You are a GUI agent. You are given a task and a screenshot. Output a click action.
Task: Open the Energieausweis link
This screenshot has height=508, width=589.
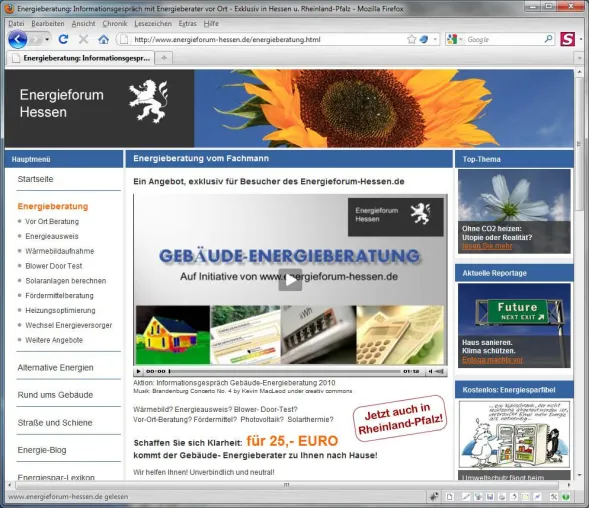pyautogui.click(x=52, y=236)
